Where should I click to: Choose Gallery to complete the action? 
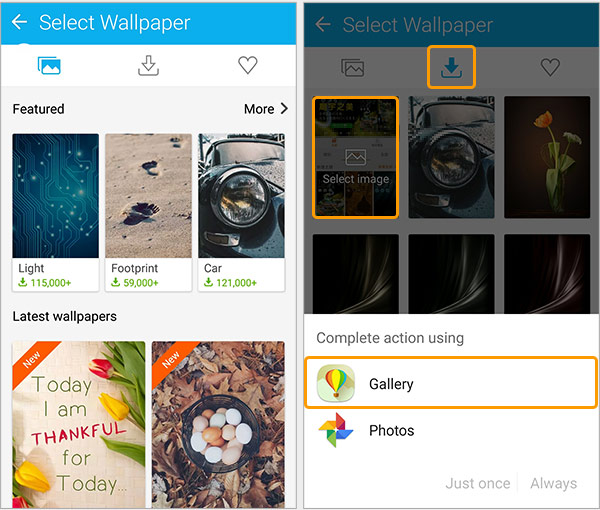pyautogui.click(x=451, y=384)
